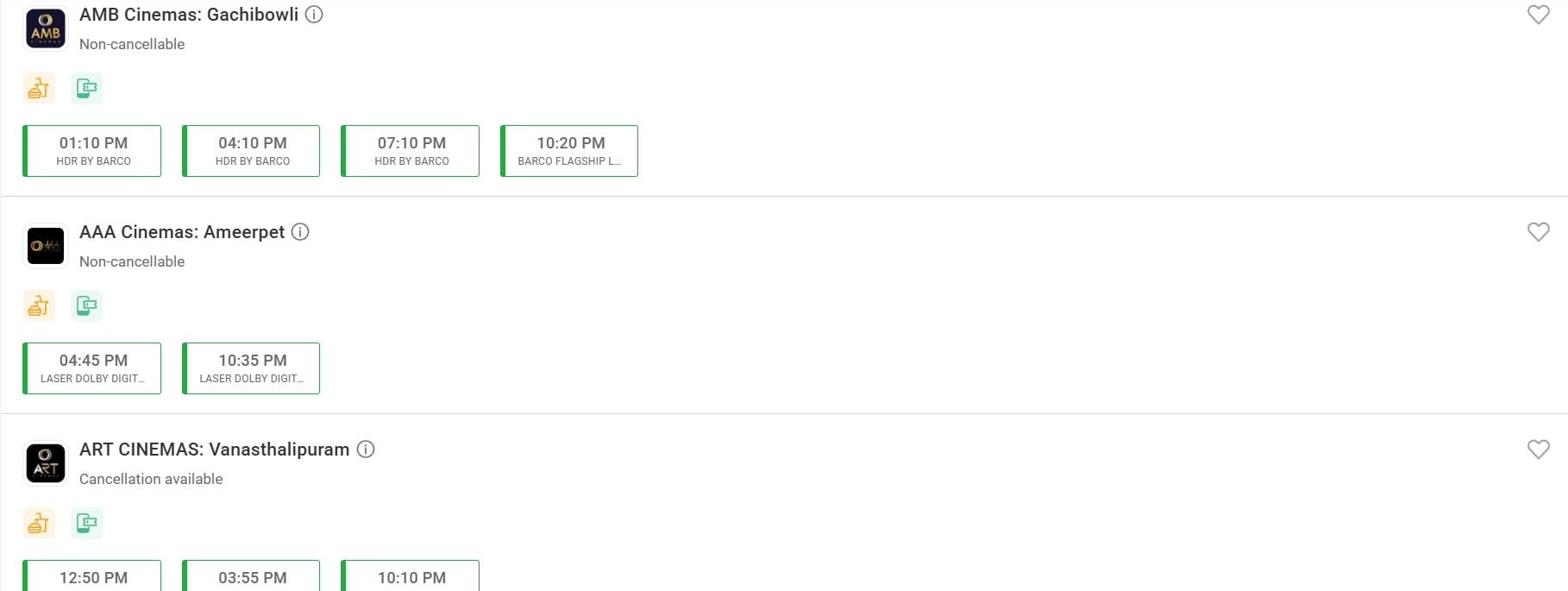1568x591 pixels.
Task: Open info icon beside ART CINEMAS: Vanasthalipuram
Action: click(x=366, y=450)
